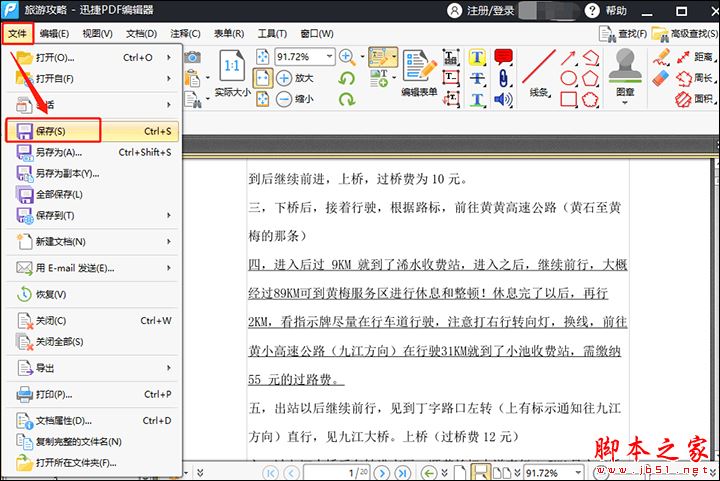
Task: Click the page number input field
Action: [335, 472]
